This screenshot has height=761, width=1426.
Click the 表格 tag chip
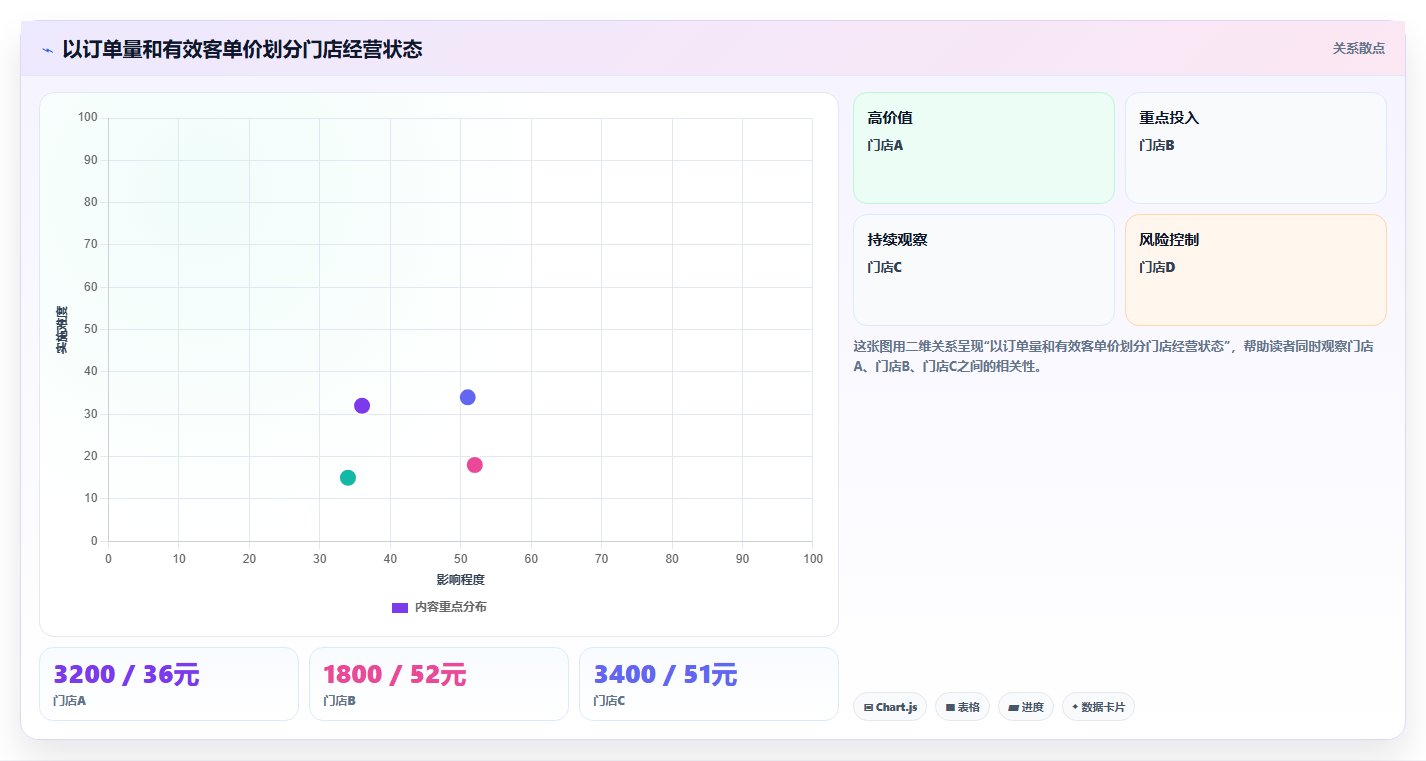click(962, 707)
